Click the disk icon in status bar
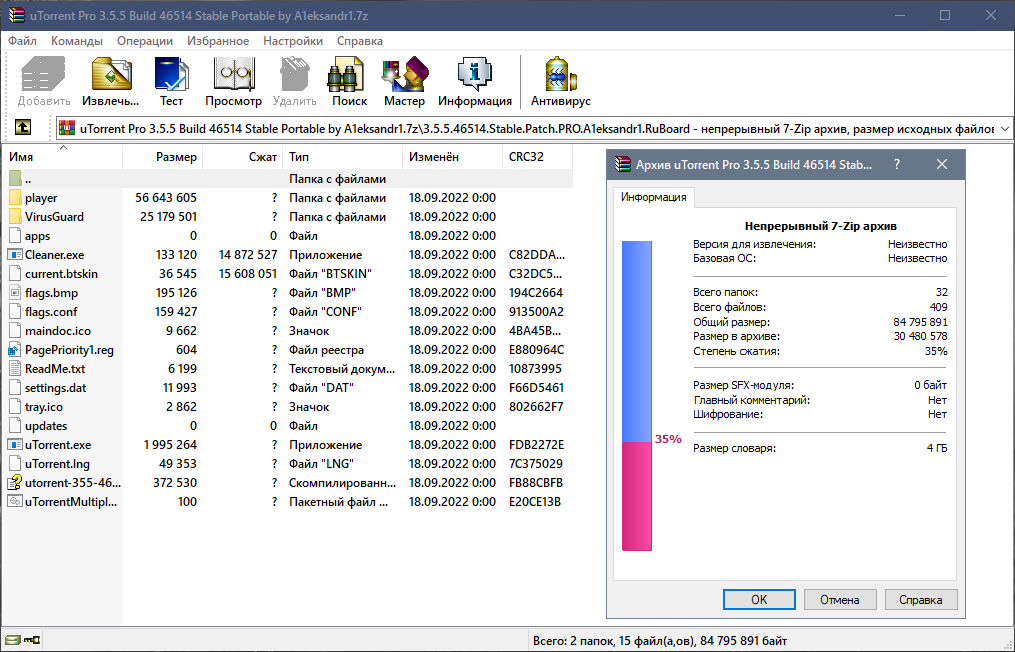The image size is (1015, 652). (x=12, y=640)
